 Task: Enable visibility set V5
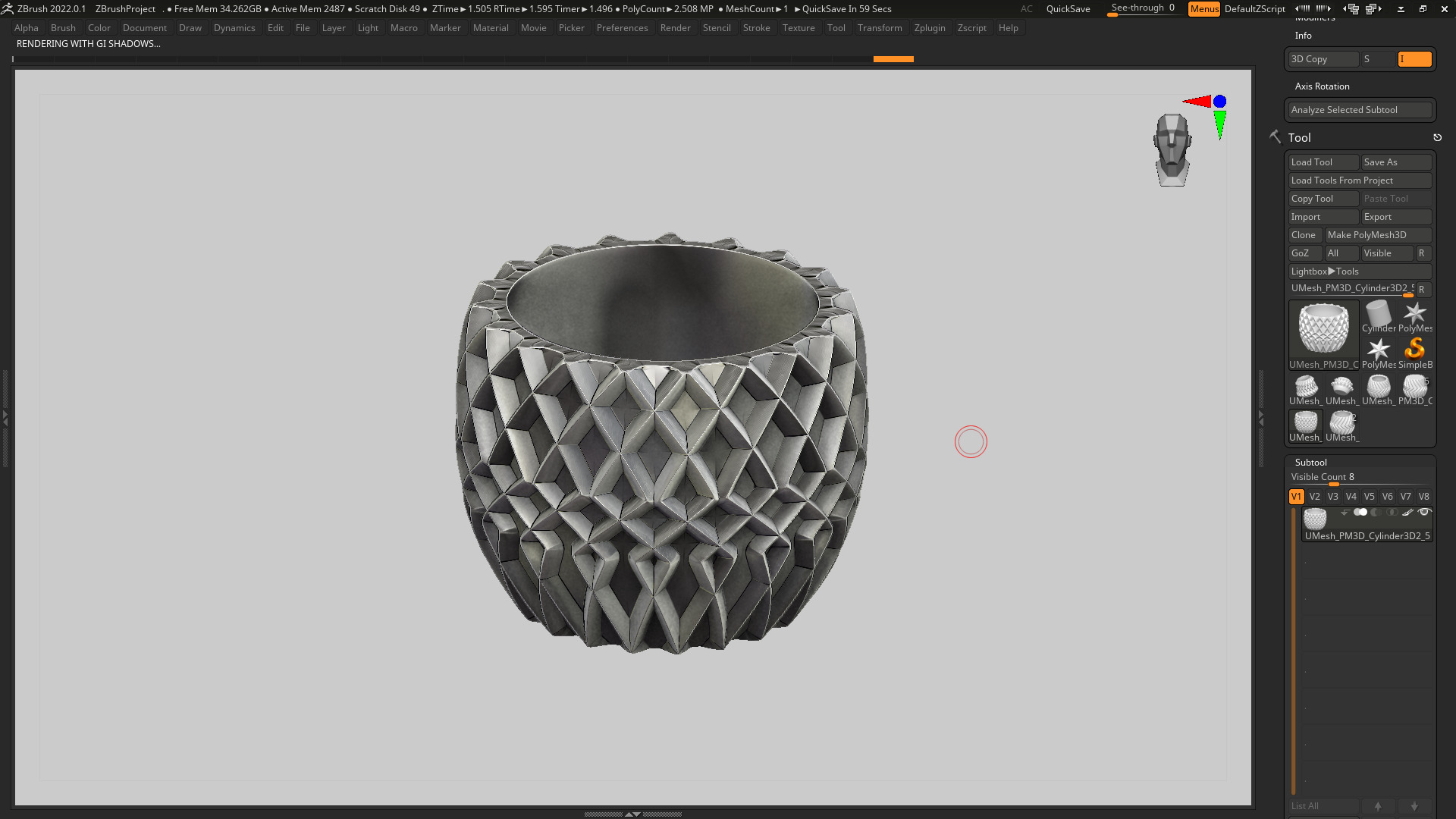pyautogui.click(x=1369, y=497)
